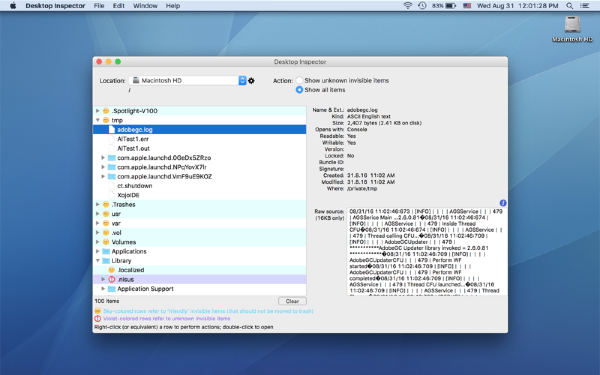The image size is (600, 375).
Task: Select Show all items option
Action: [299, 90]
